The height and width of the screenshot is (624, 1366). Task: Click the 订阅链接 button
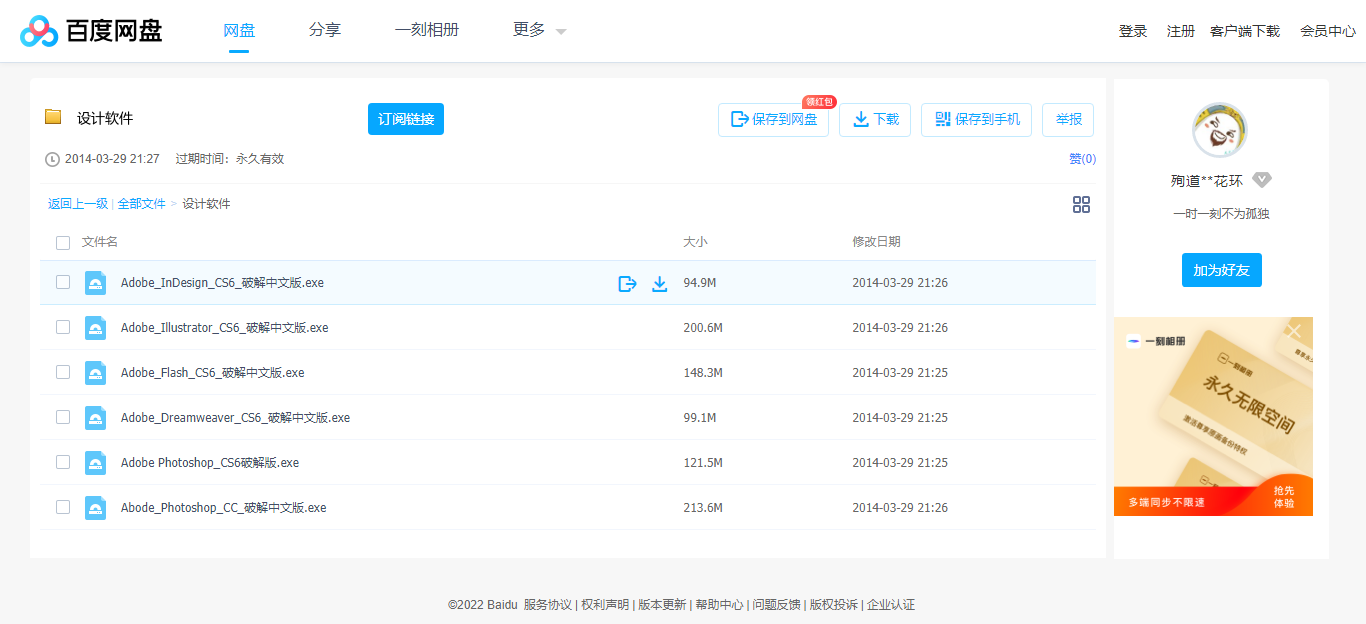tap(405, 119)
